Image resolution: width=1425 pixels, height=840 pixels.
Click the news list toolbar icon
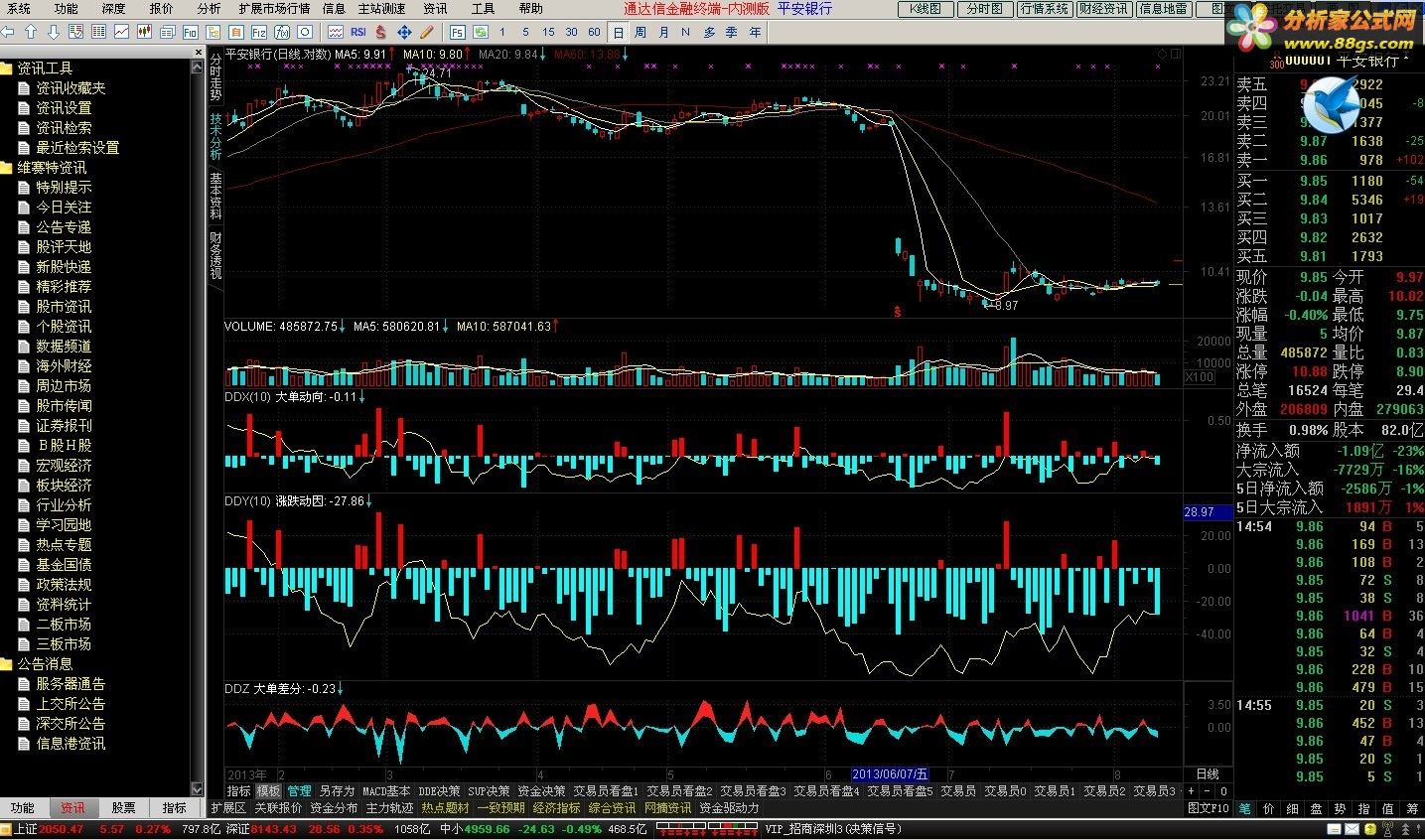[x=167, y=32]
